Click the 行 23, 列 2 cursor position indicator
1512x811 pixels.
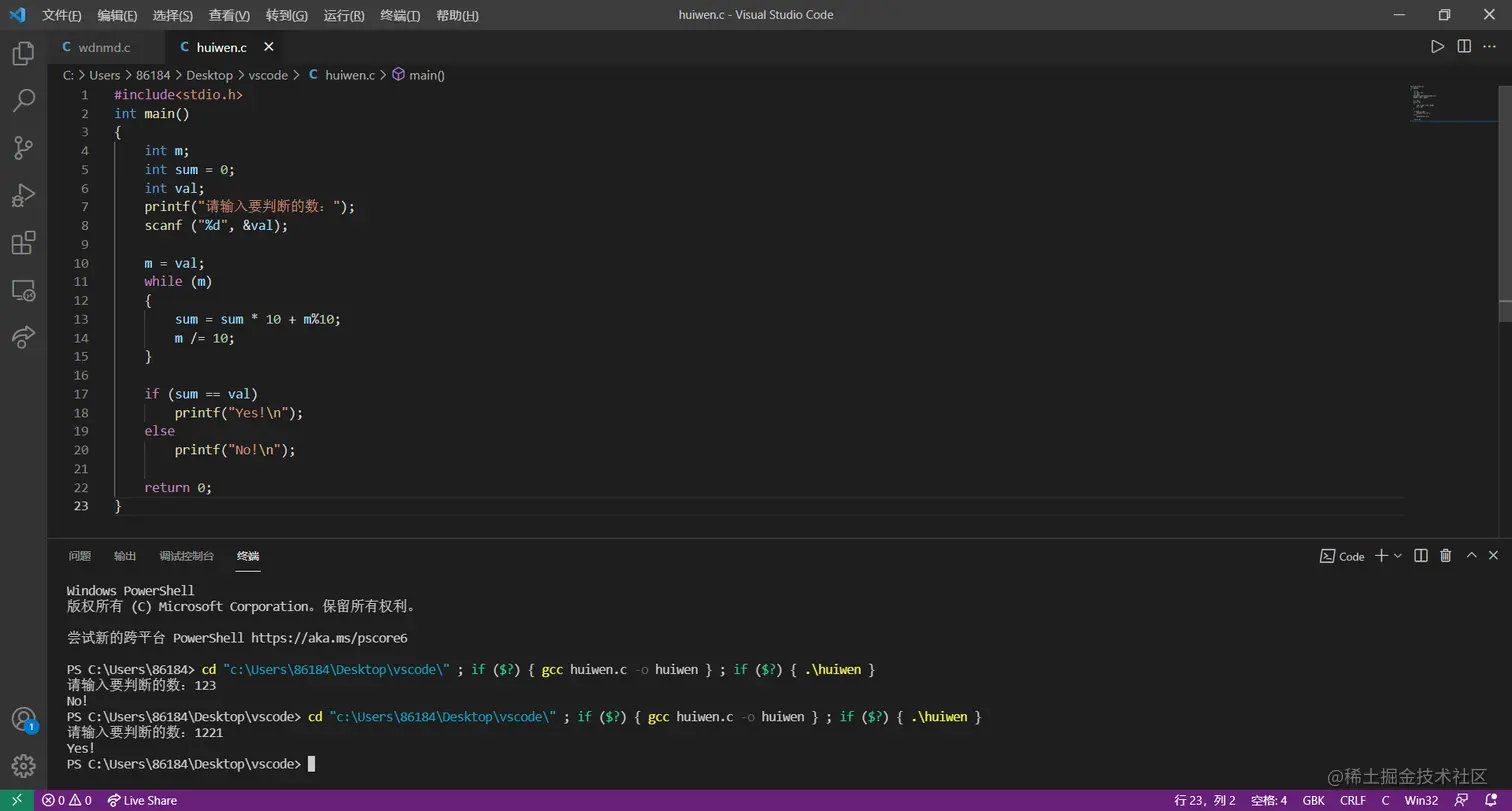pyautogui.click(x=1205, y=800)
